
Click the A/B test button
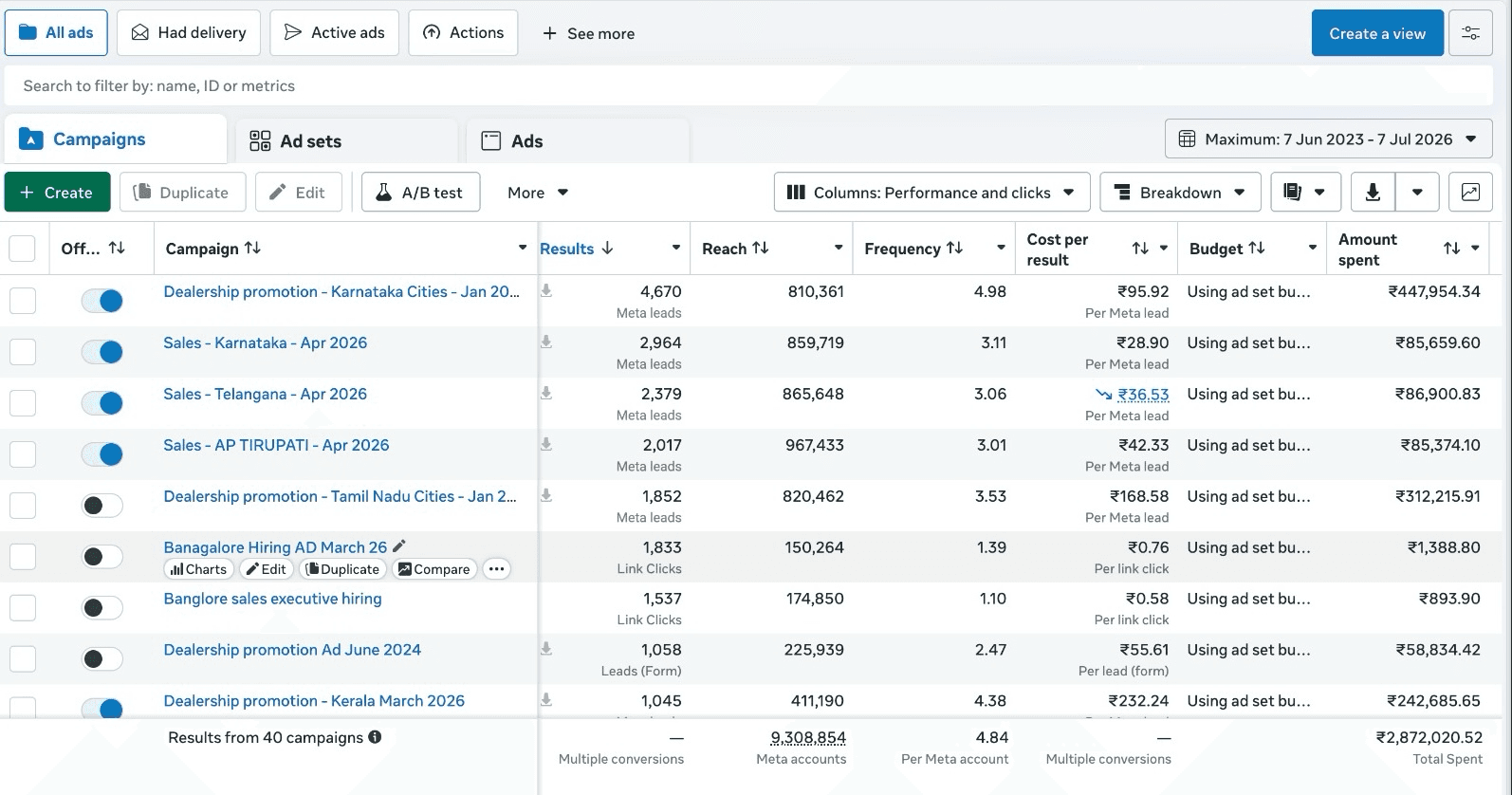pyautogui.click(x=420, y=193)
